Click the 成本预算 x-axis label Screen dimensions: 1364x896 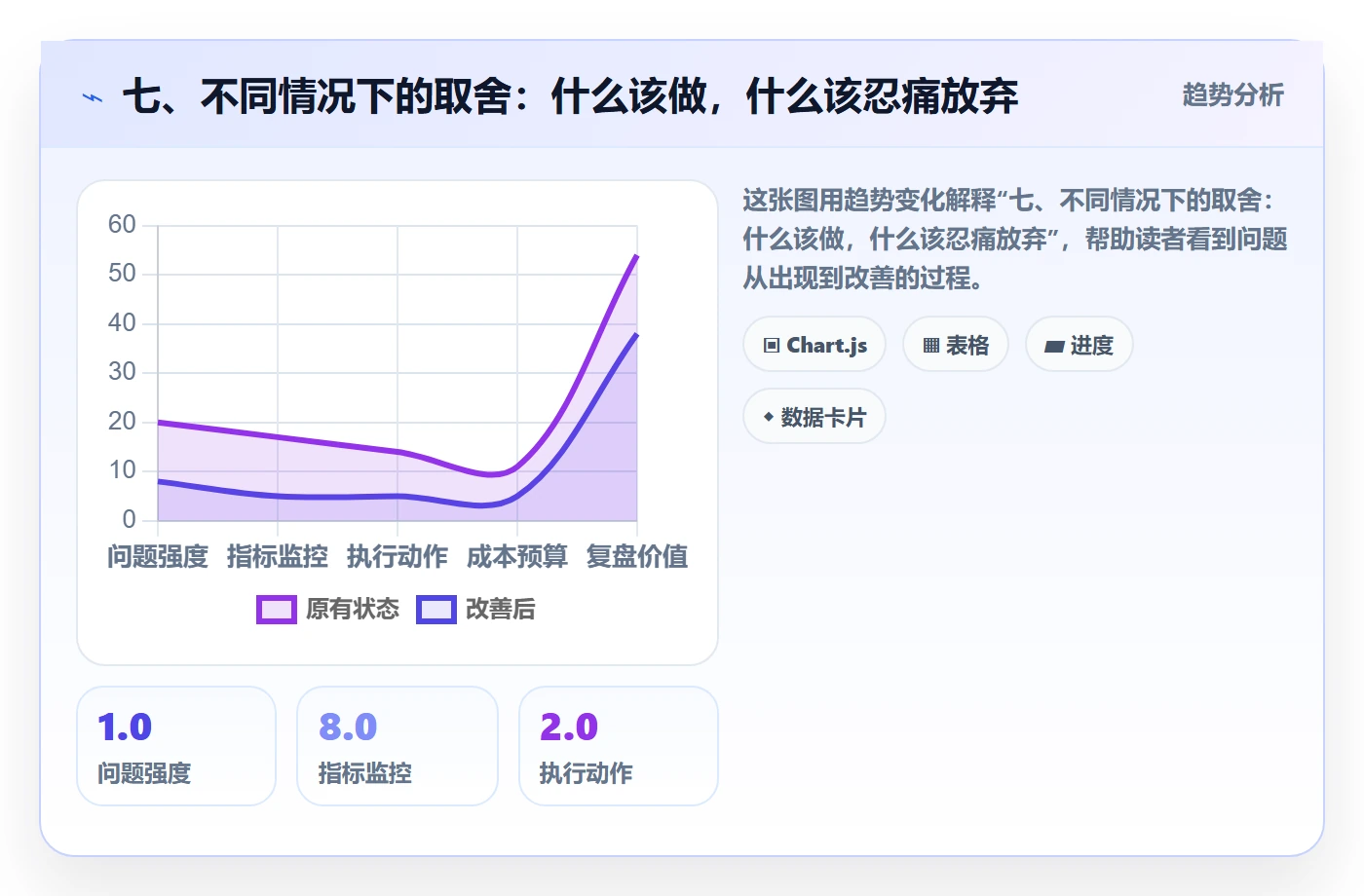coord(517,557)
